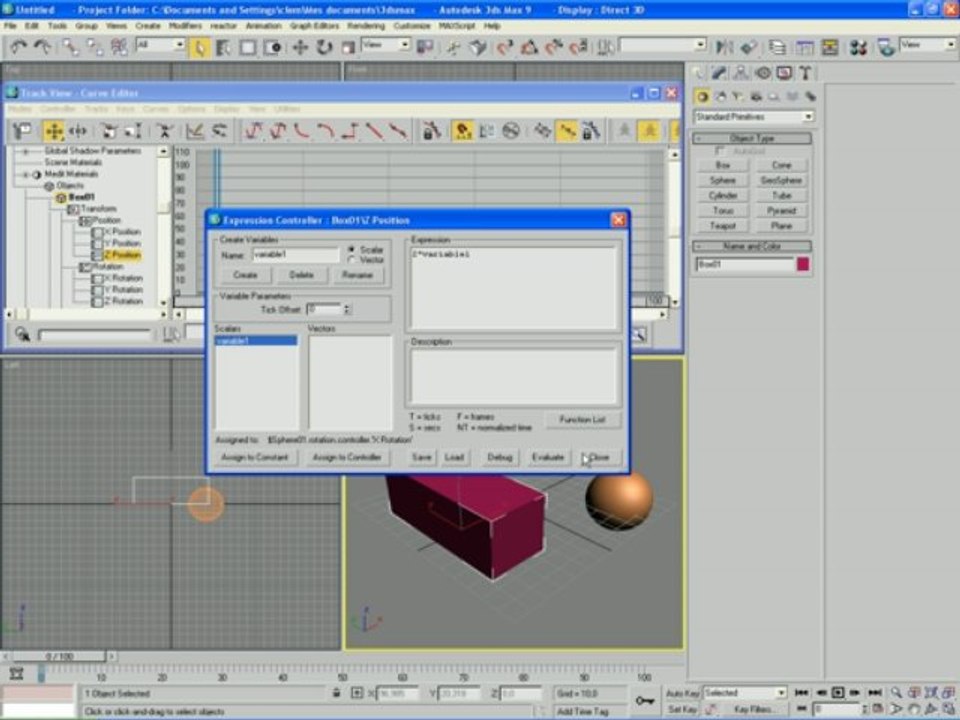Viewport: 960px width, 720px height.
Task: Select Draw Curves tool in Track View
Action: click(195, 130)
